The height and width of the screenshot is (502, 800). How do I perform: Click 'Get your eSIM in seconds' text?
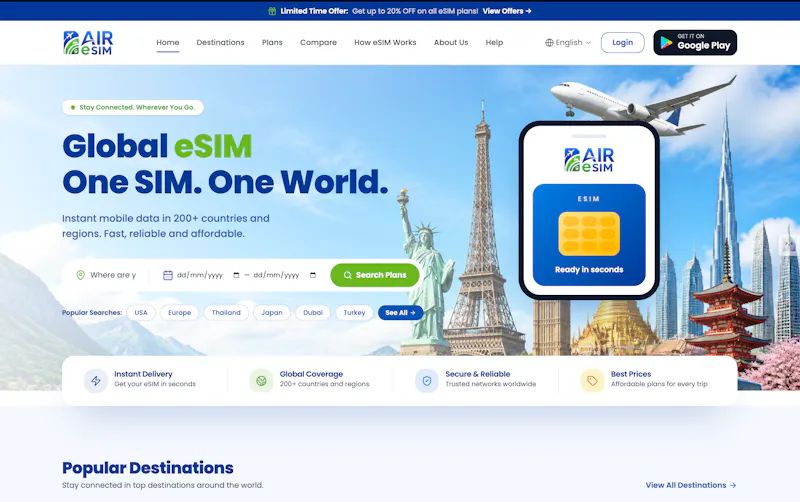pos(155,384)
